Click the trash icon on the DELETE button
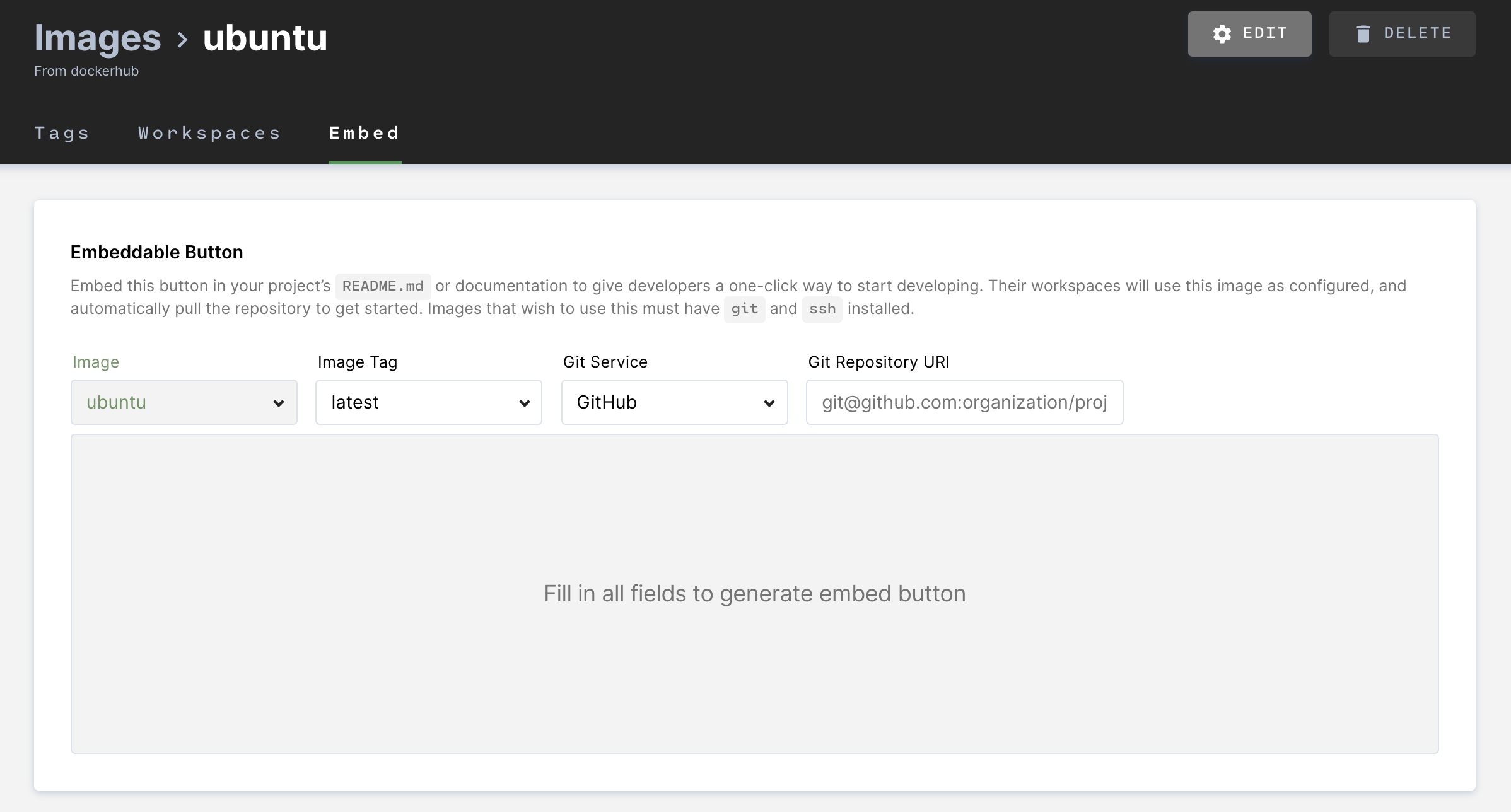Image resolution: width=1511 pixels, height=812 pixels. (1363, 34)
